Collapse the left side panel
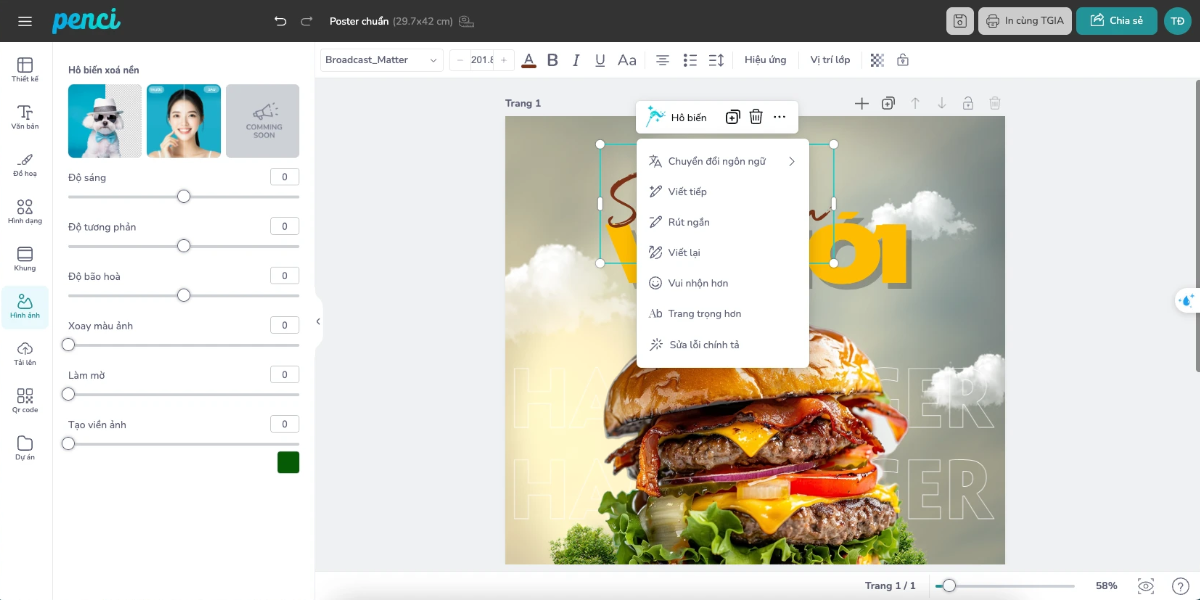The height and width of the screenshot is (600, 1200). pyautogui.click(x=318, y=321)
